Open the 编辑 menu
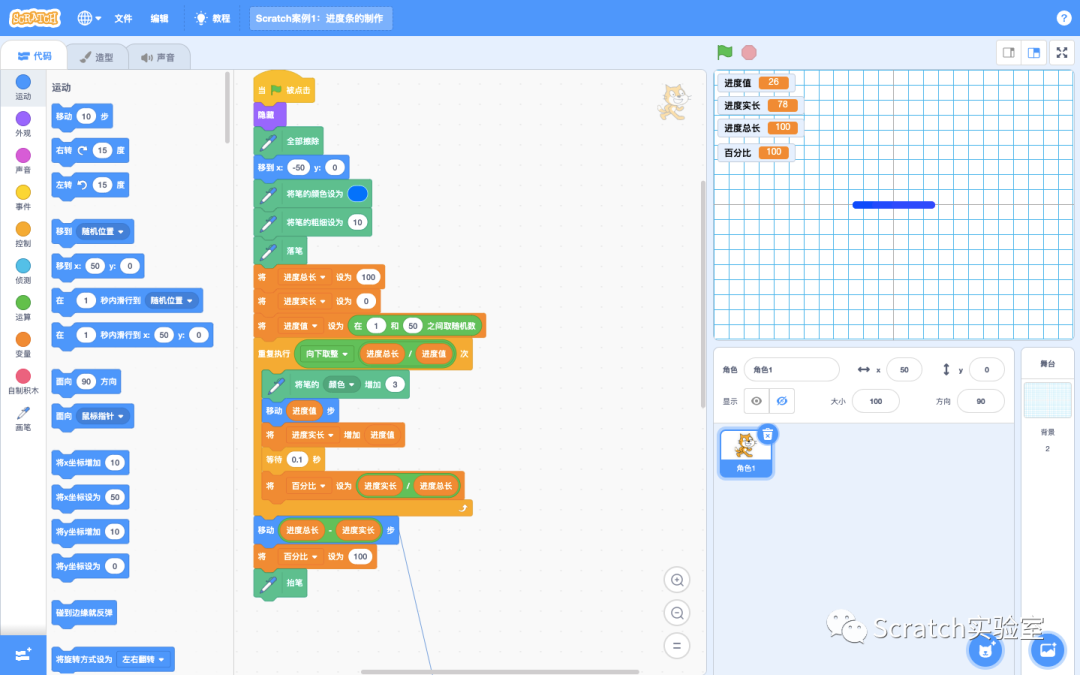This screenshot has height=675, width=1080. coord(160,19)
